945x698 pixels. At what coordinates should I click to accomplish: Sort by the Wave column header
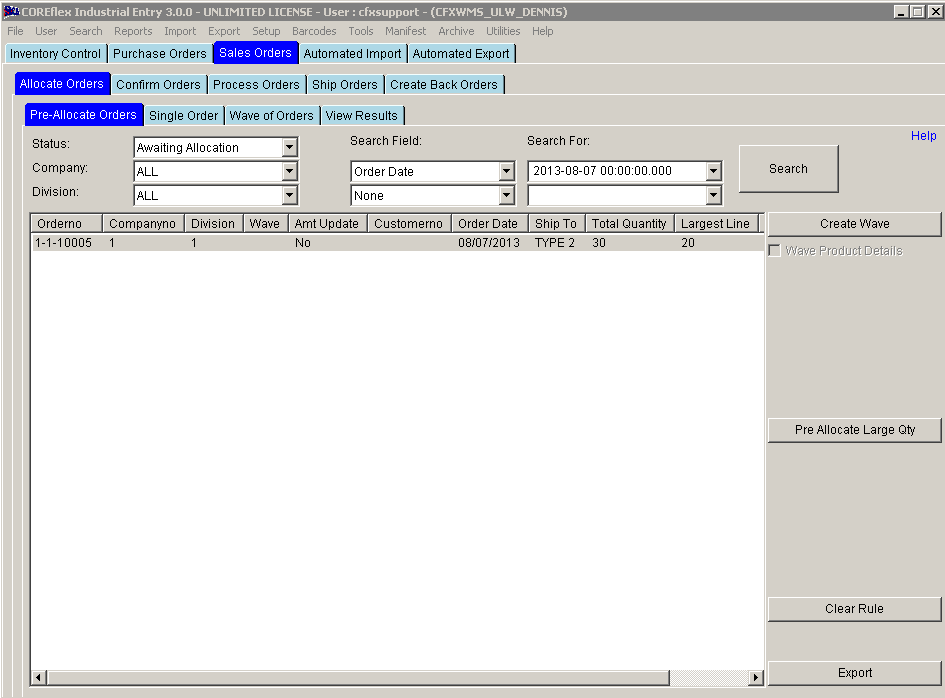pyautogui.click(x=265, y=224)
